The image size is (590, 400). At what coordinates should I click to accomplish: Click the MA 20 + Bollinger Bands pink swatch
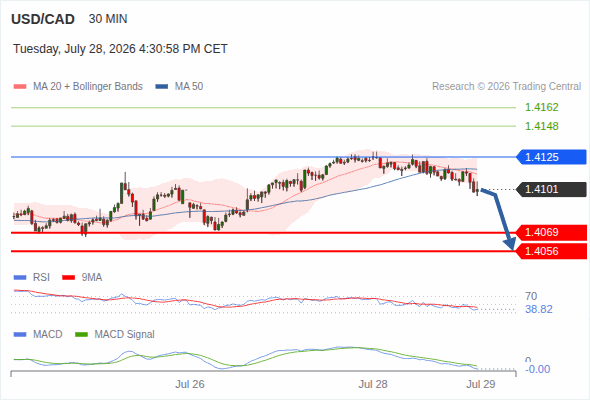(20, 87)
